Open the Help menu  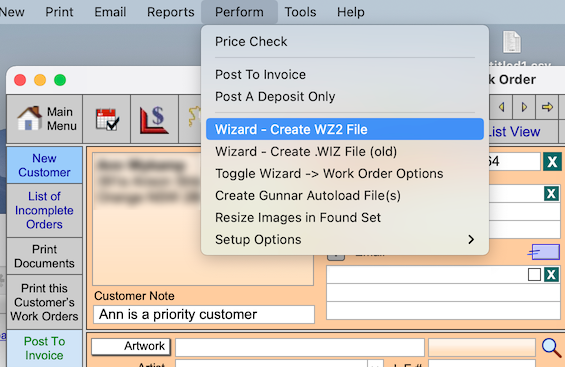[351, 12]
